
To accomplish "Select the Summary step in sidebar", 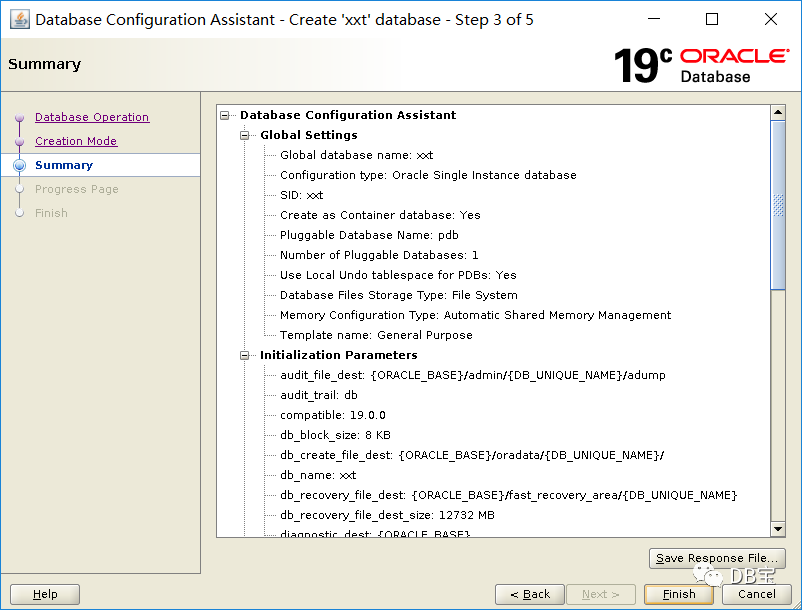I will pyautogui.click(x=64, y=165).
